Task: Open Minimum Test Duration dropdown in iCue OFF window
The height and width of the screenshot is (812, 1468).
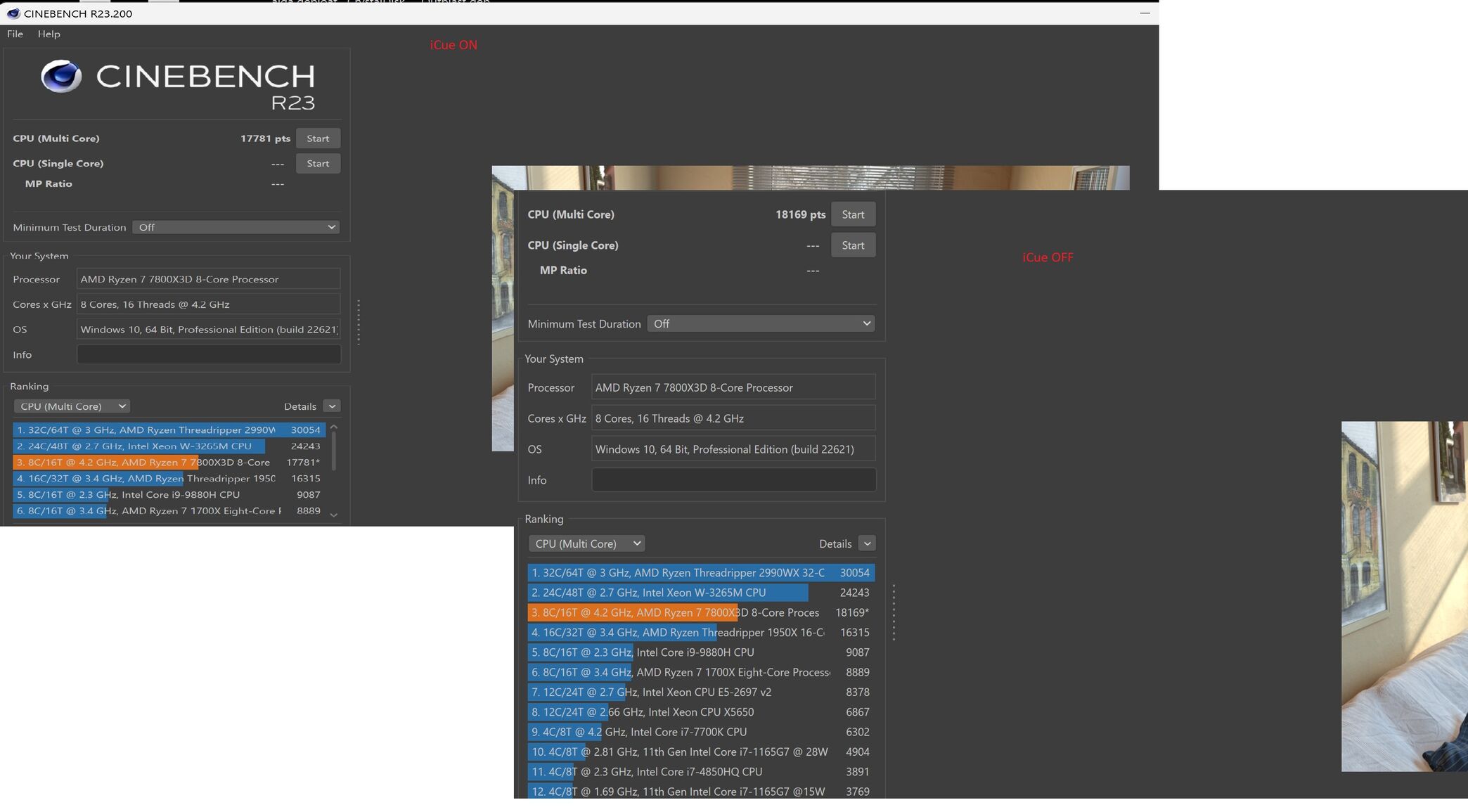Action: click(761, 323)
